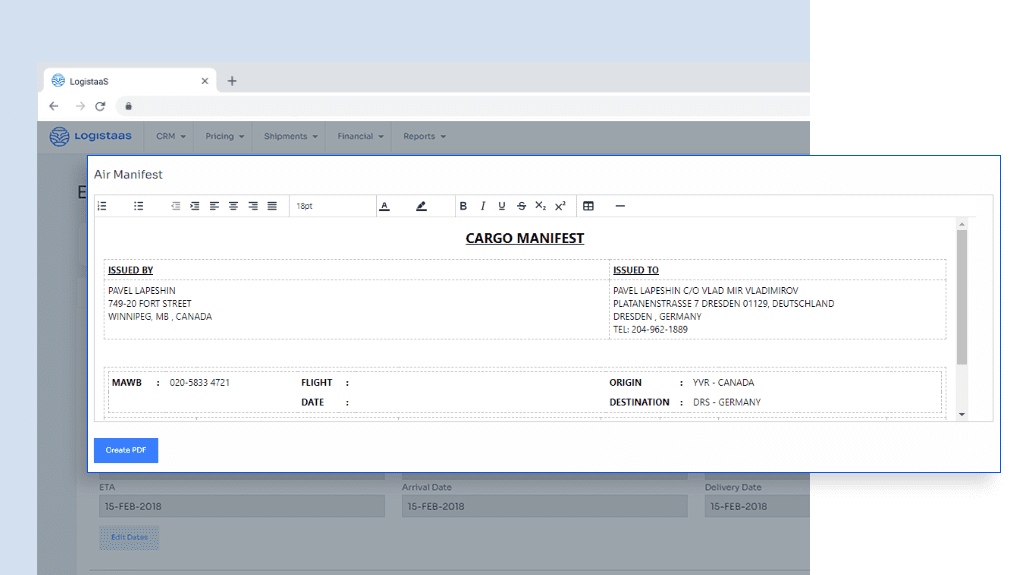Click the YVR - CANADA origin value
Image resolution: width=1012 pixels, height=575 pixels.
tap(724, 383)
